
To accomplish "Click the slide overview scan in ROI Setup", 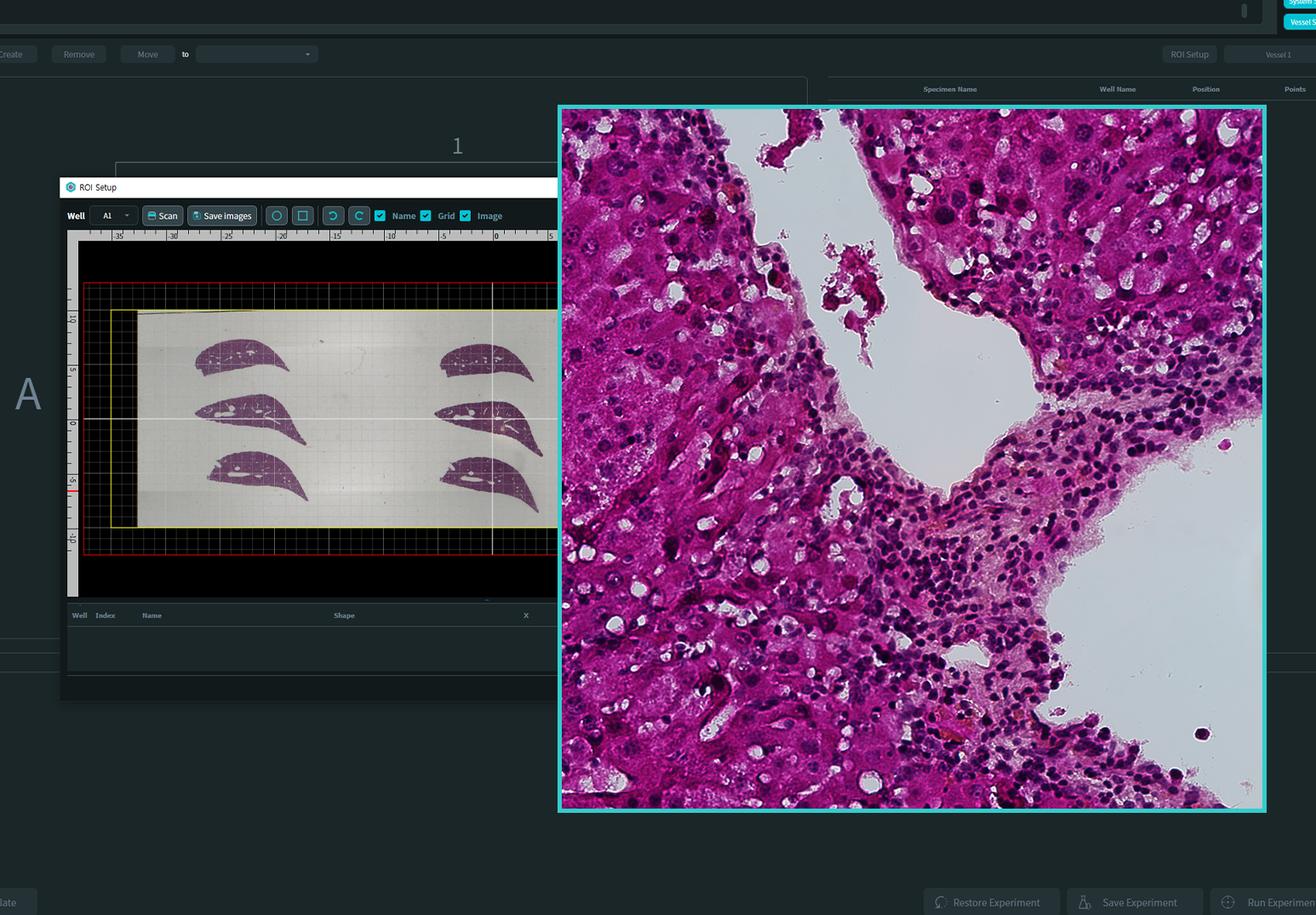I will click(x=347, y=419).
